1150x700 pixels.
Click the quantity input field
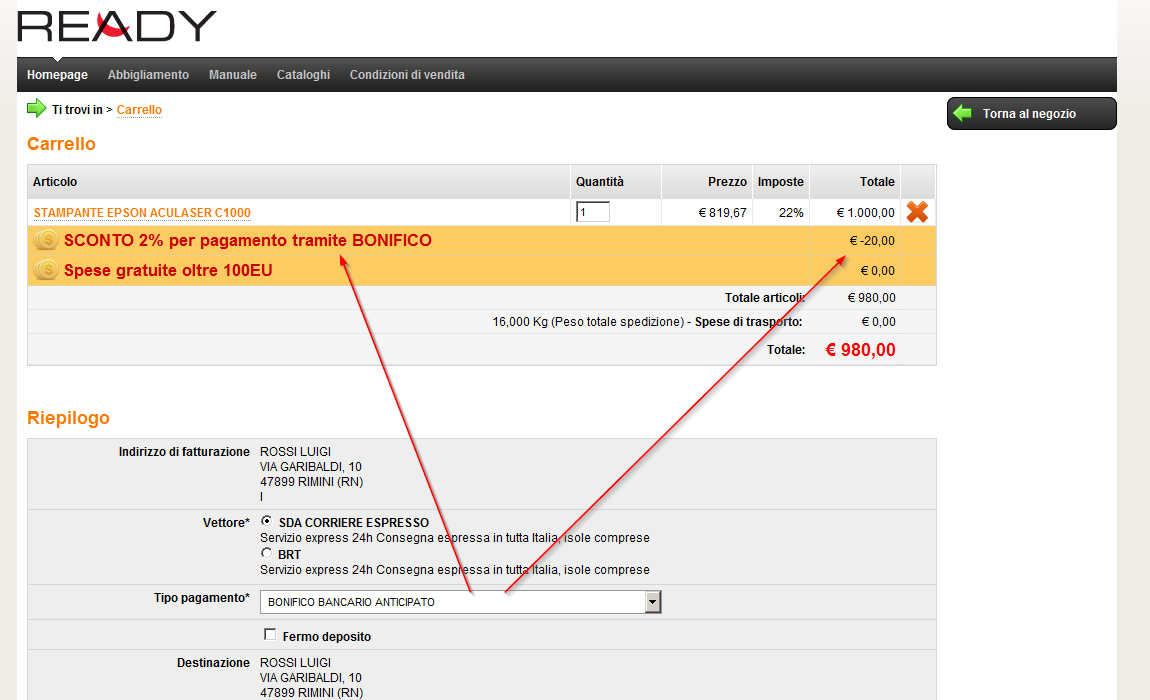pos(593,212)
